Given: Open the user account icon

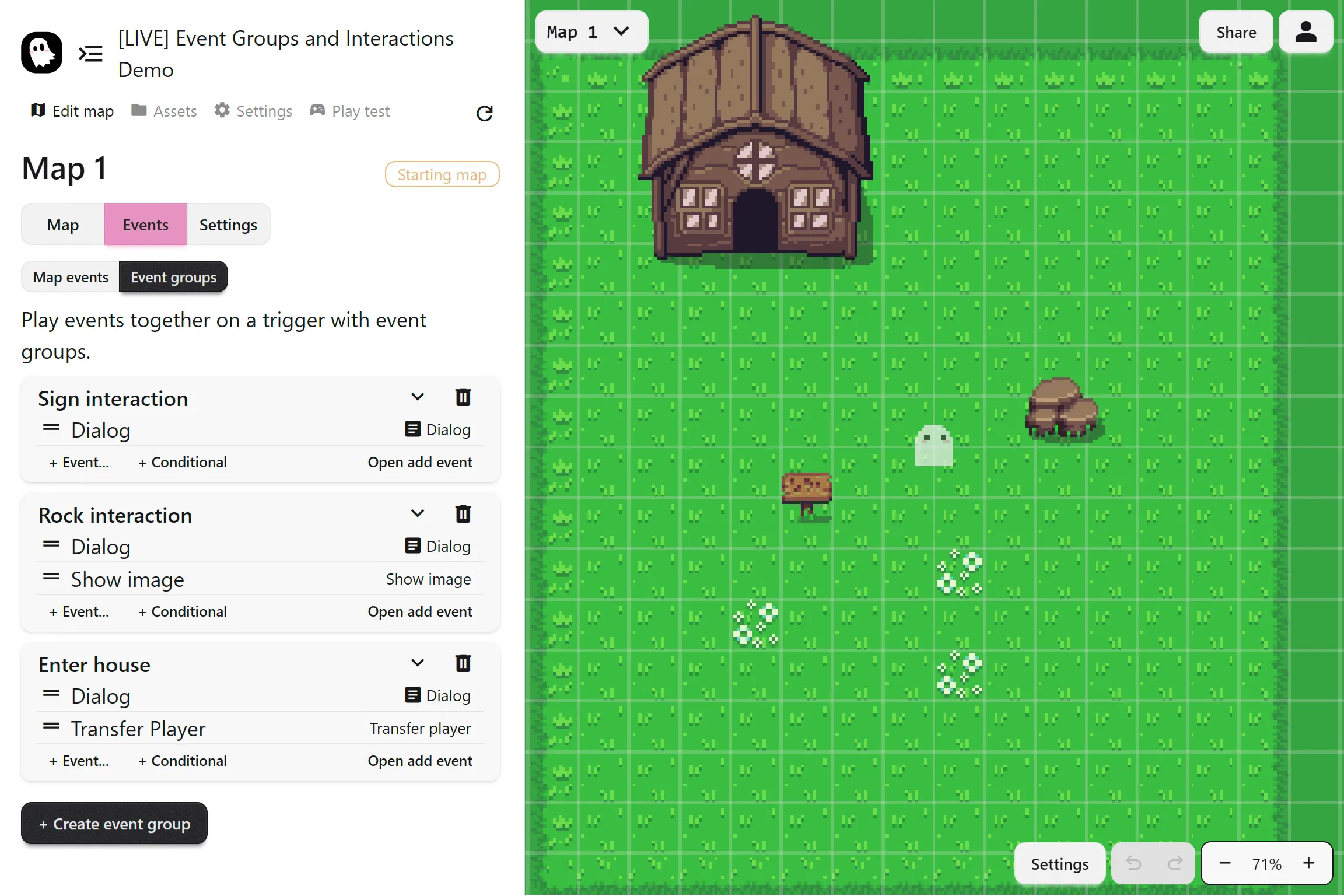Looking at the screenshot, I should [1305, 32].
